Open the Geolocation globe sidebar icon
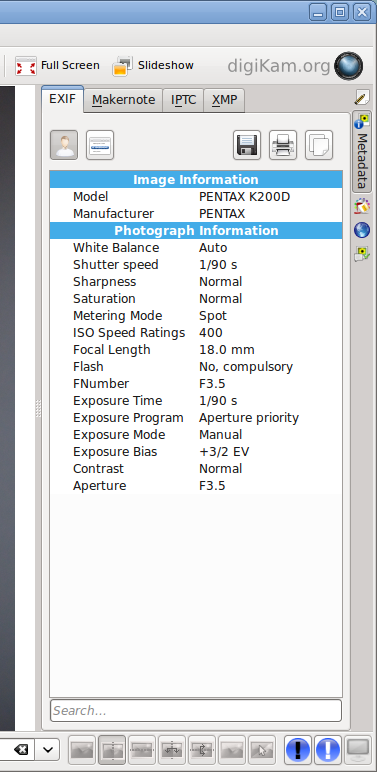Viewport: 377px width, 772px height. coord(362,229)
